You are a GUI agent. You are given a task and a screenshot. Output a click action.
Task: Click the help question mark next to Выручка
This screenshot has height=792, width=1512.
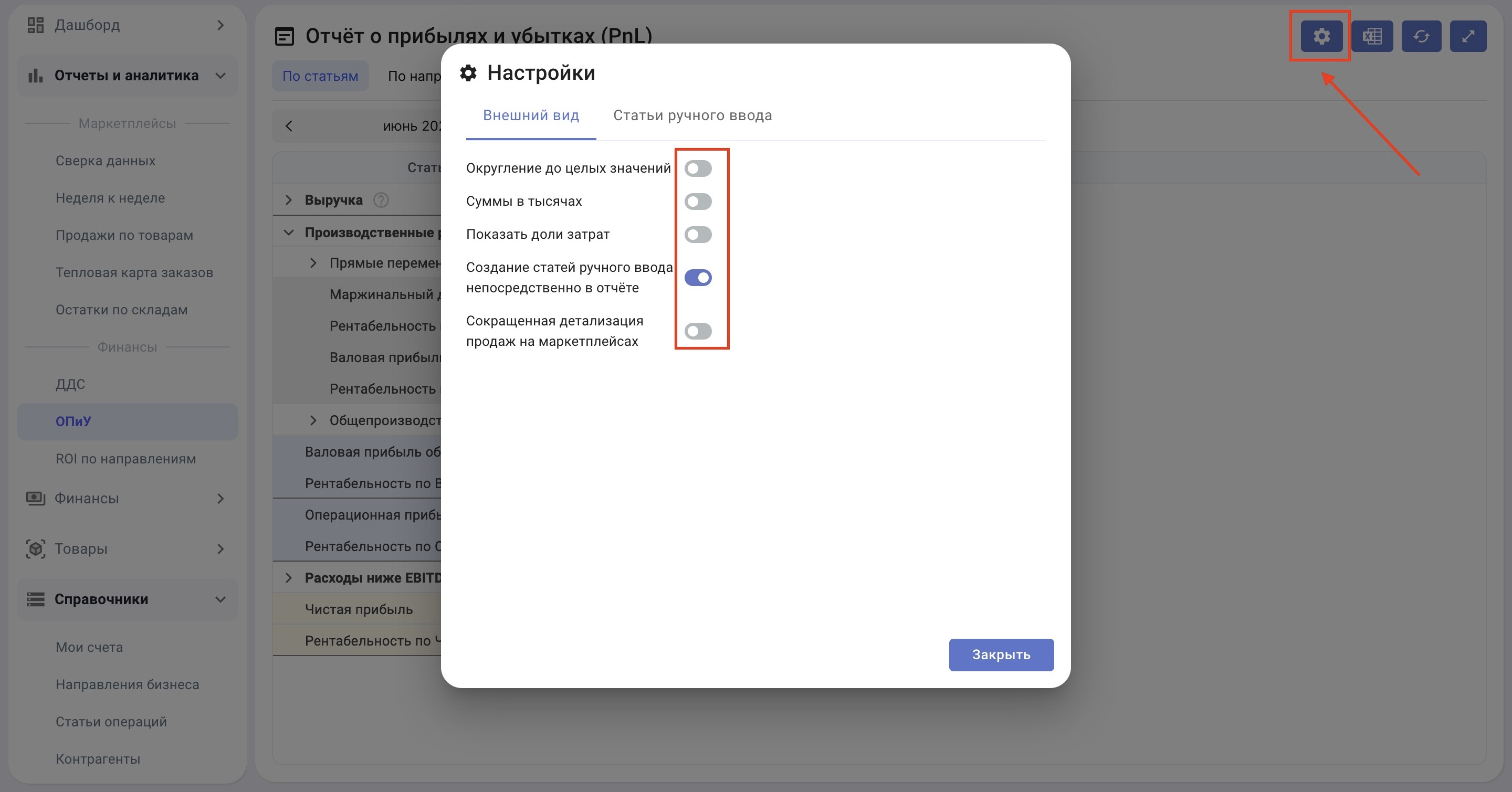pos(381,200)
